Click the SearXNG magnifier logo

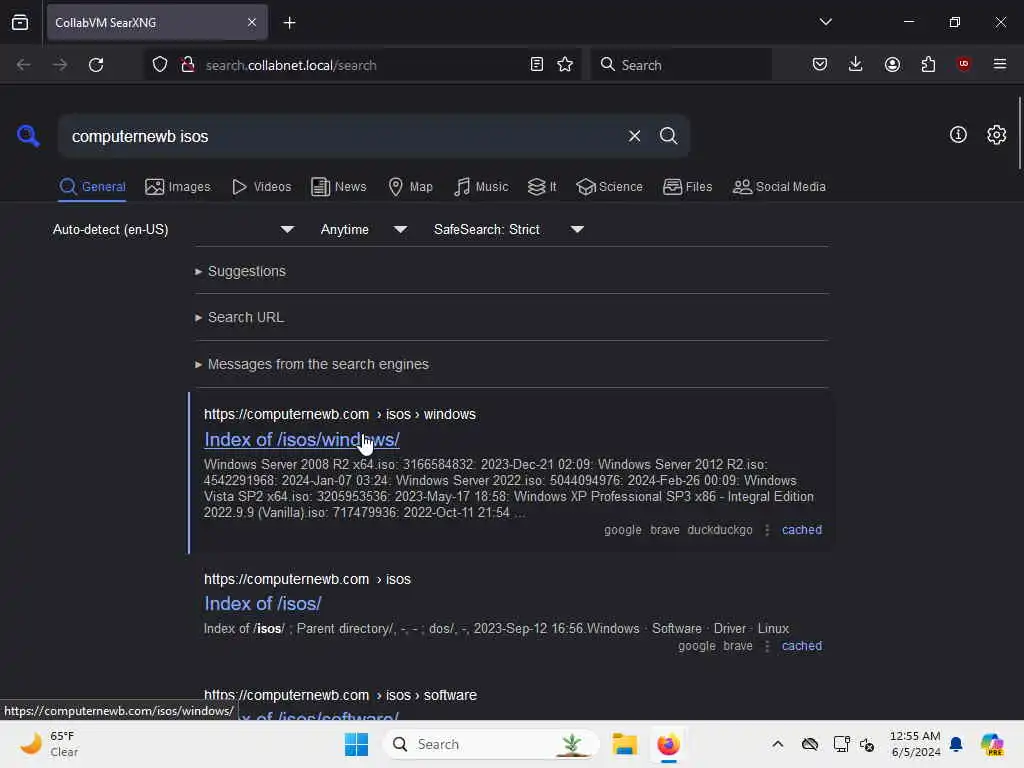28,136
